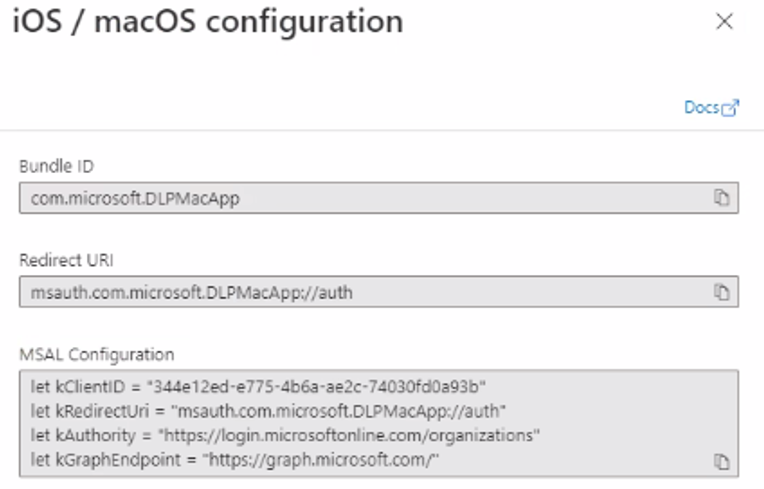The height and width of the screenshot is (489, 764).
Task: Click the login.microsoftonline.com authority URL
Action: [x=349, y=435]
